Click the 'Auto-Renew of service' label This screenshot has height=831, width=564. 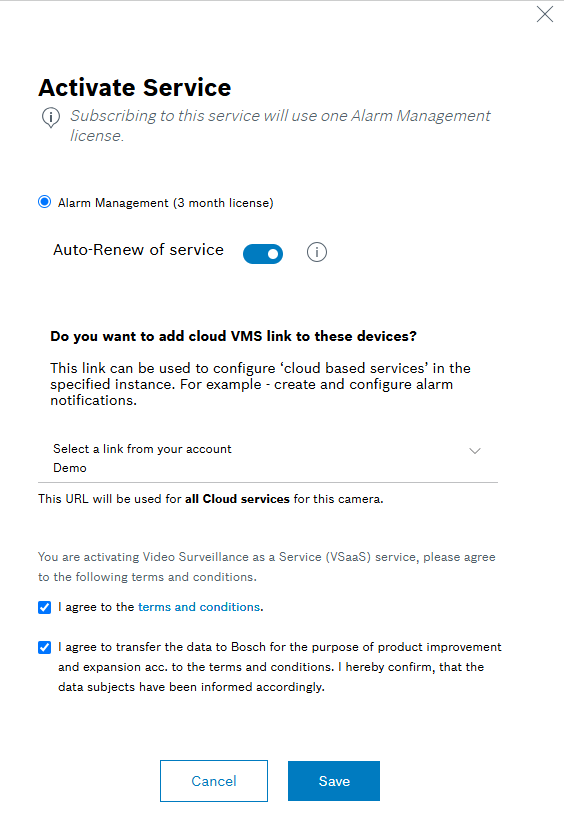tap(138, 250)
